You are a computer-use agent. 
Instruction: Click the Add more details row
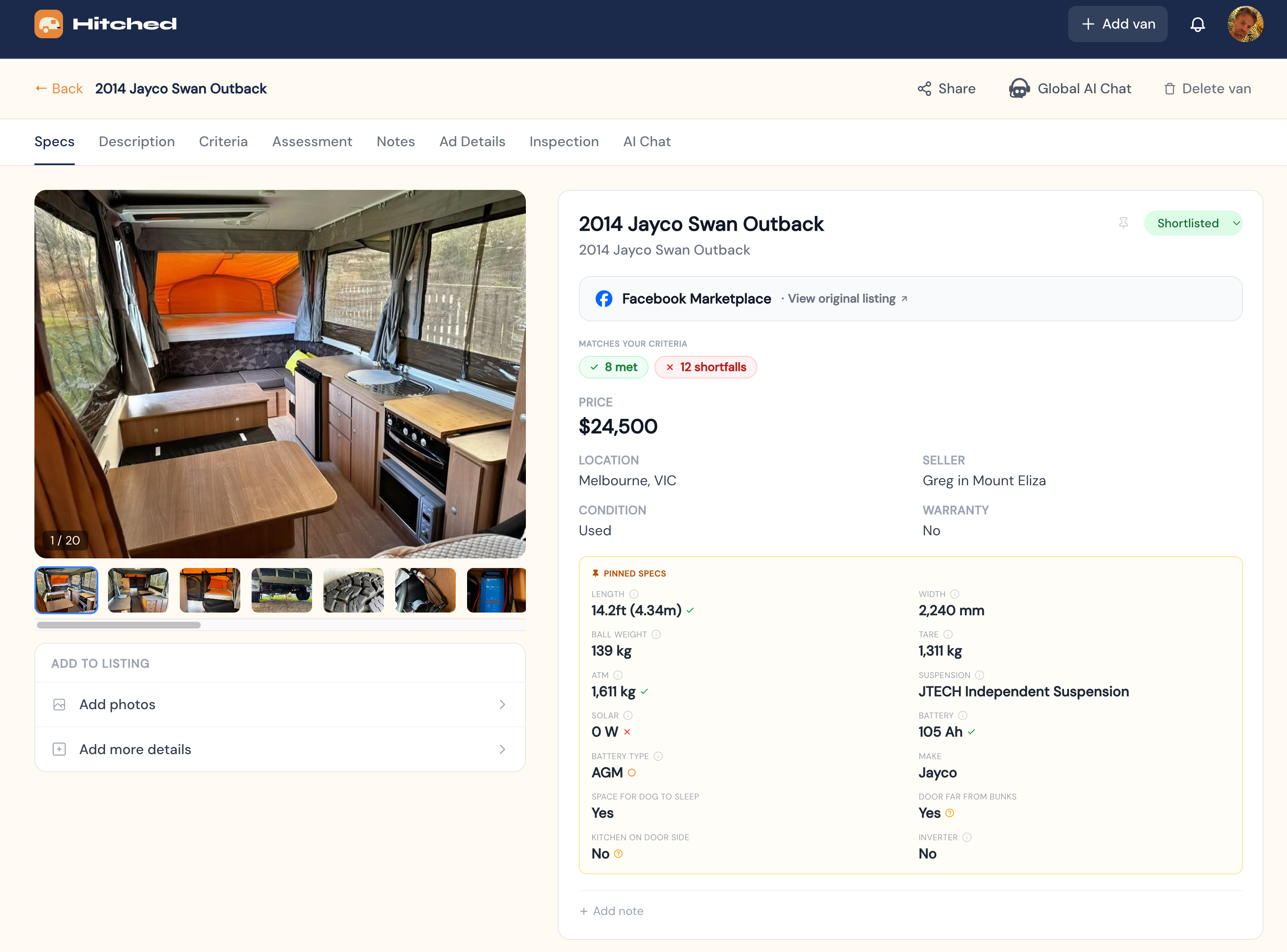(x=280, y=749)
